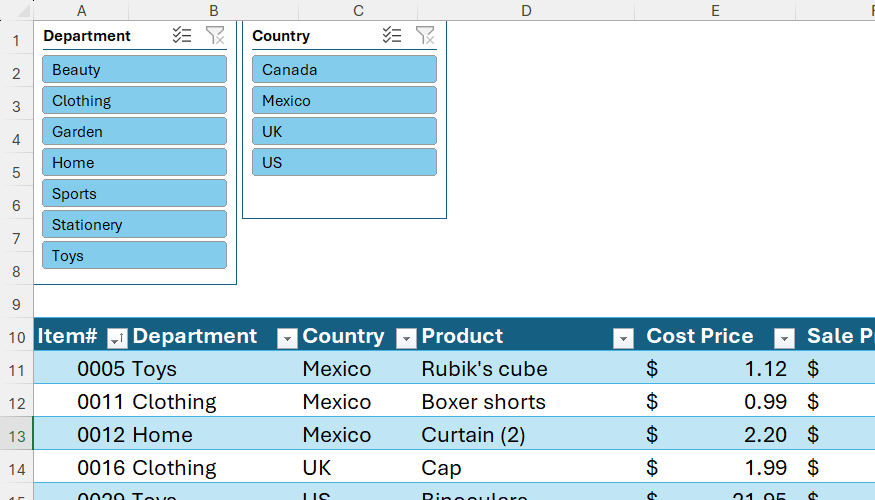The image size is (875, 500).
Task: Clear filter on Department slicer
Action: pos(215,35)
